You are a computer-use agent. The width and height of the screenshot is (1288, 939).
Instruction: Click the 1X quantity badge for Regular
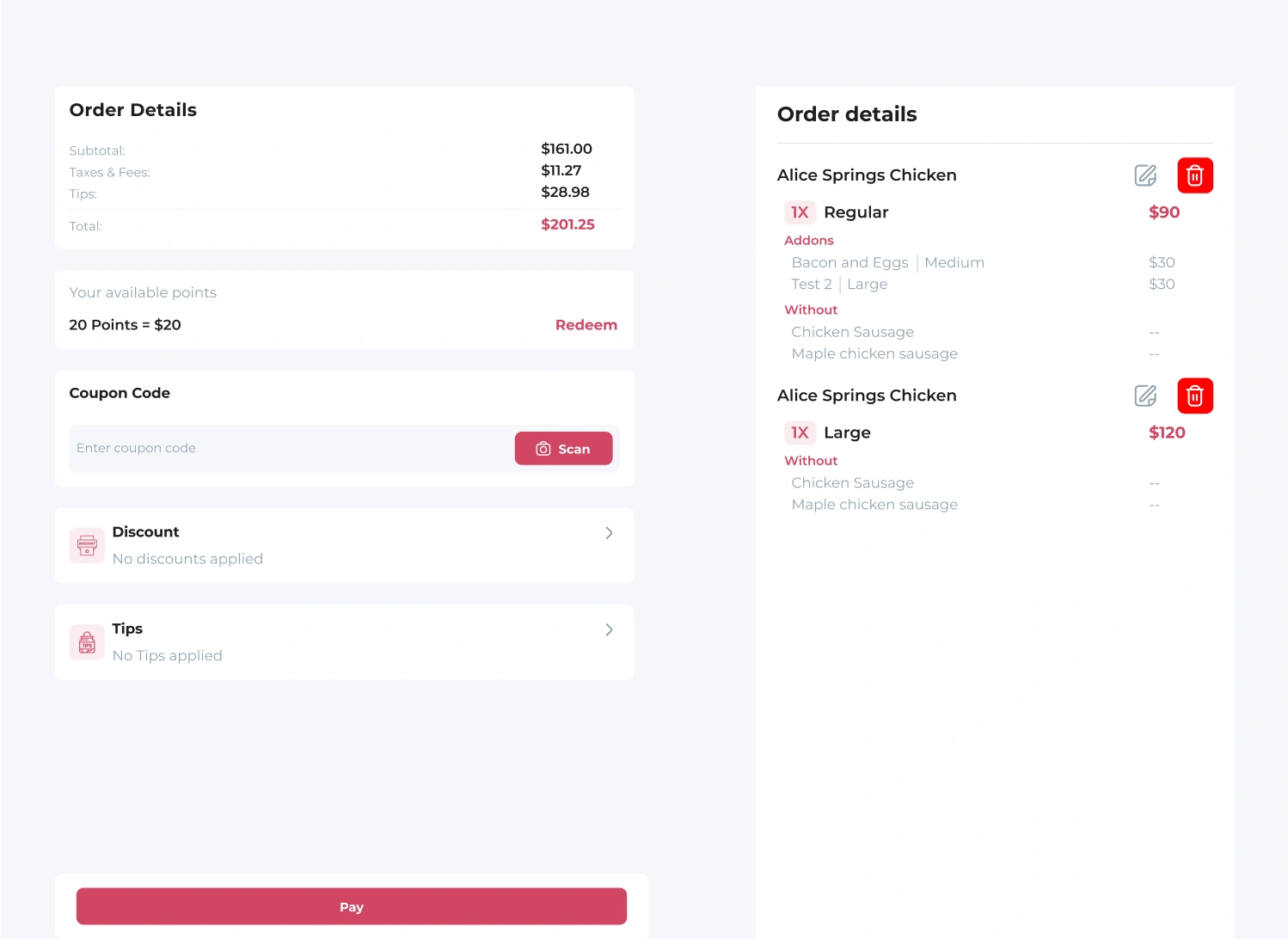point(800,212)
